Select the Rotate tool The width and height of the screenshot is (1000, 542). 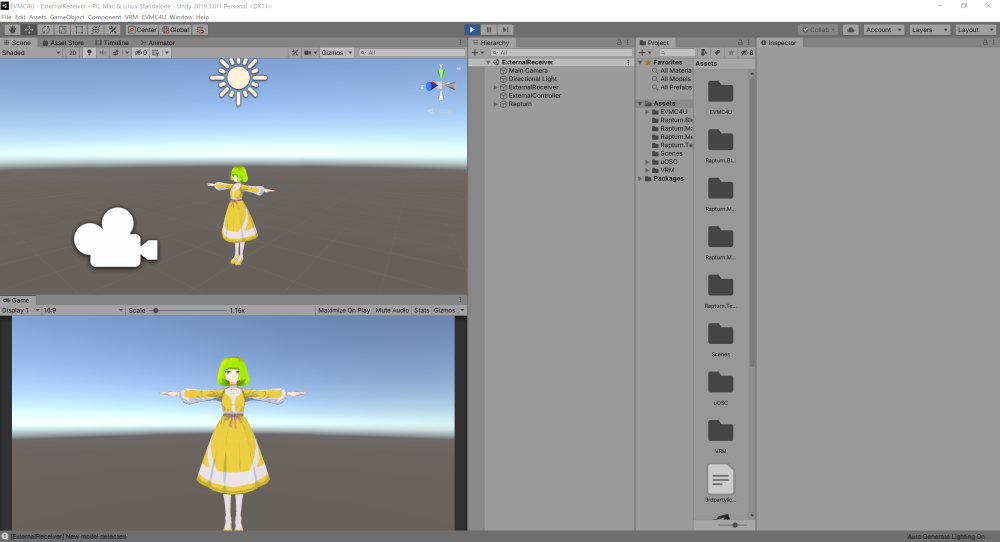(46, 29)
